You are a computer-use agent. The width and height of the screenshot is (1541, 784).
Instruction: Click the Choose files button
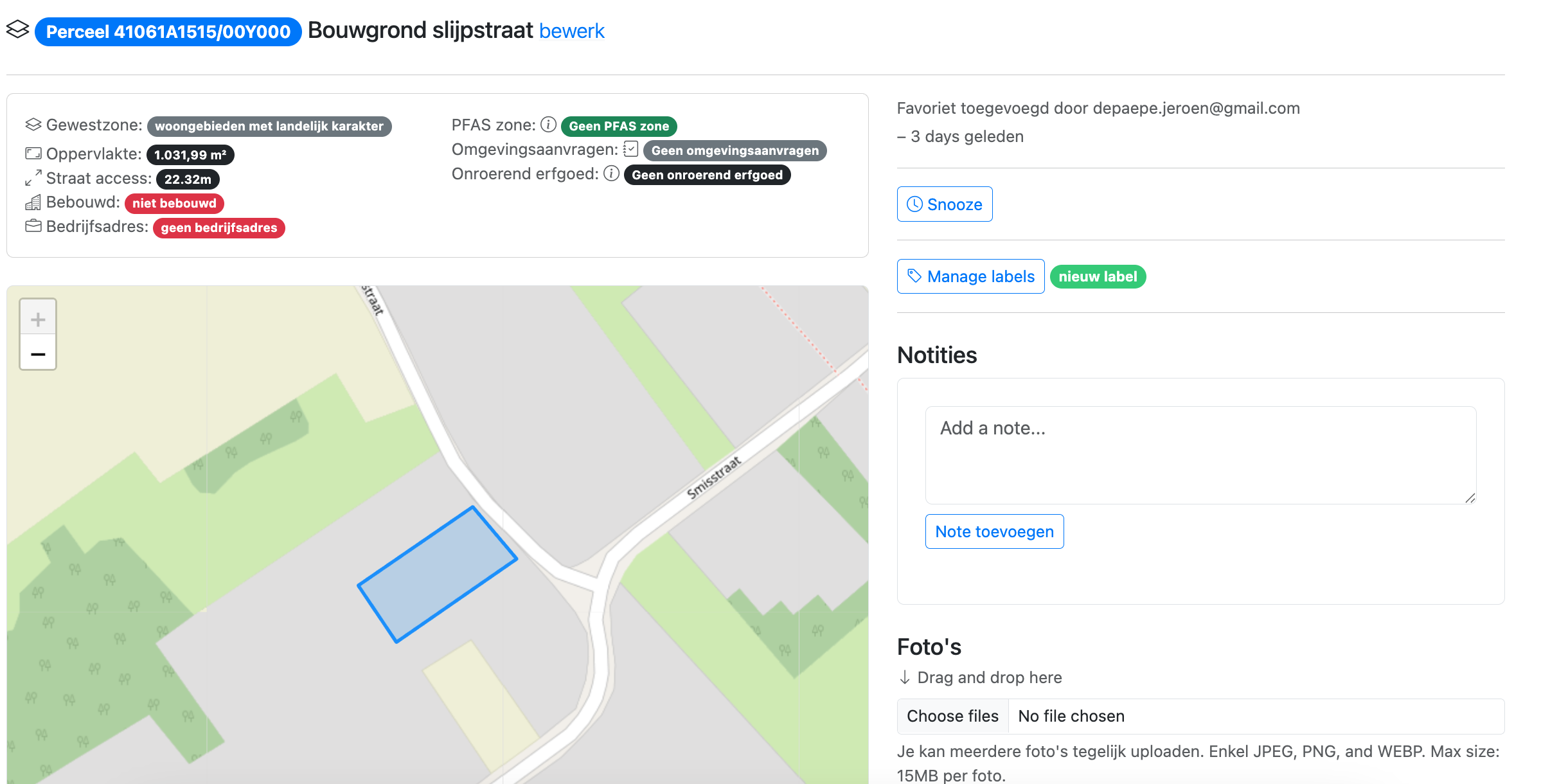(952, 716)
